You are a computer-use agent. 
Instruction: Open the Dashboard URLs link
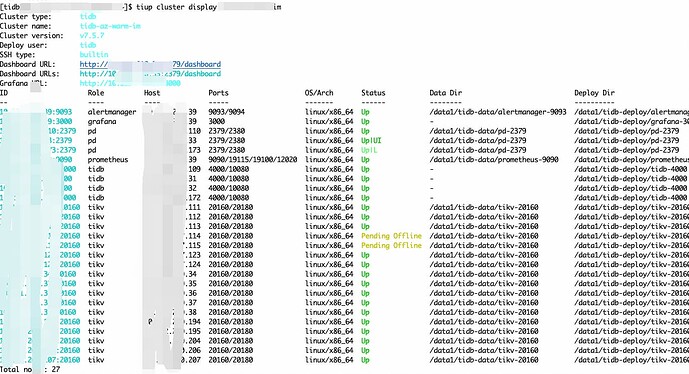[x=150, y=74]
